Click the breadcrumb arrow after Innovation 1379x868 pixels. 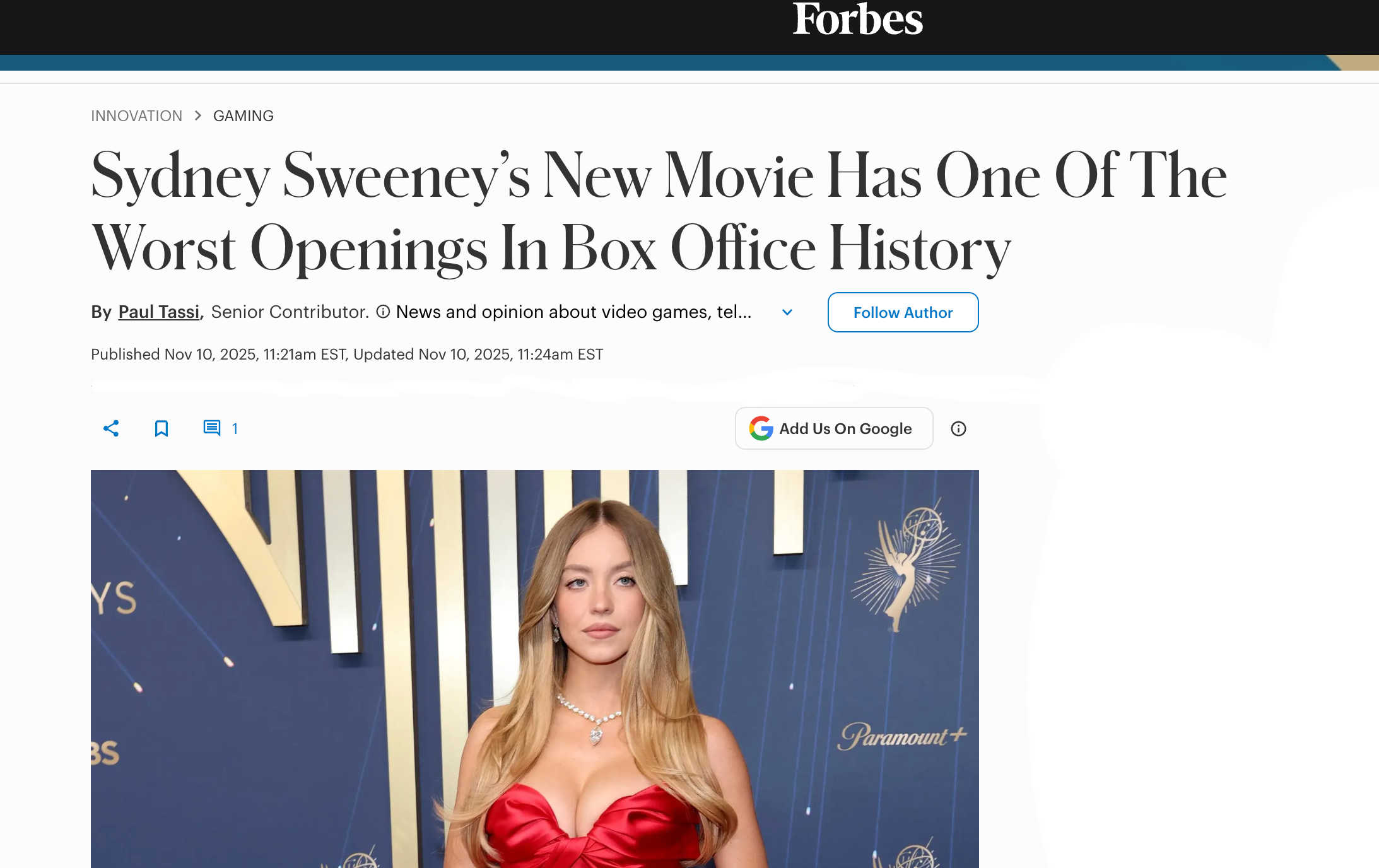(x=198, y=115)
